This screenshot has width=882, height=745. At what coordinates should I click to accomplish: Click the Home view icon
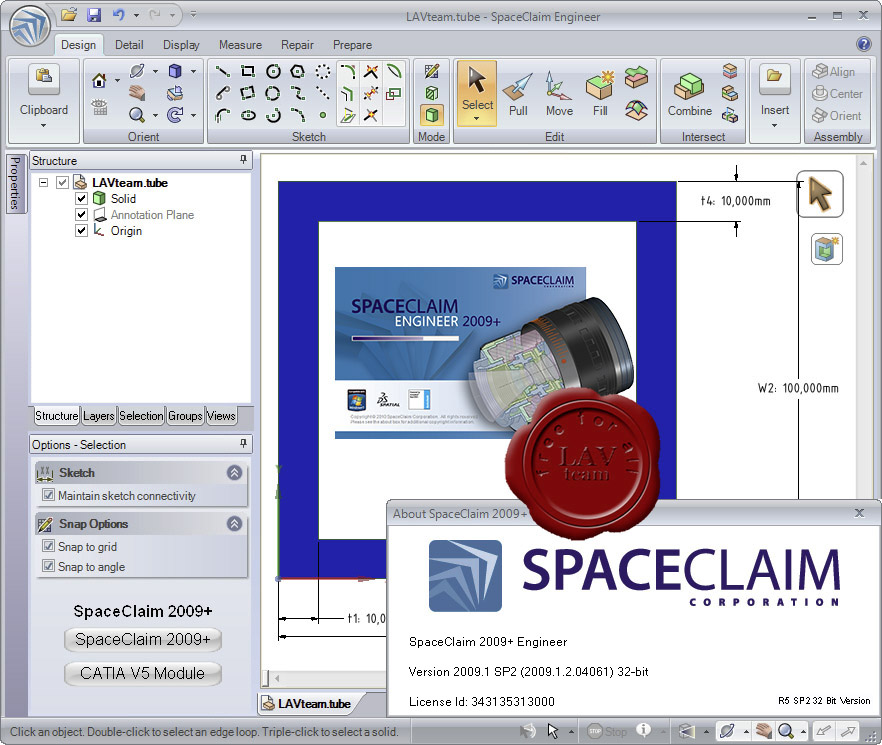pyautogui.click(x=99, y=80)
